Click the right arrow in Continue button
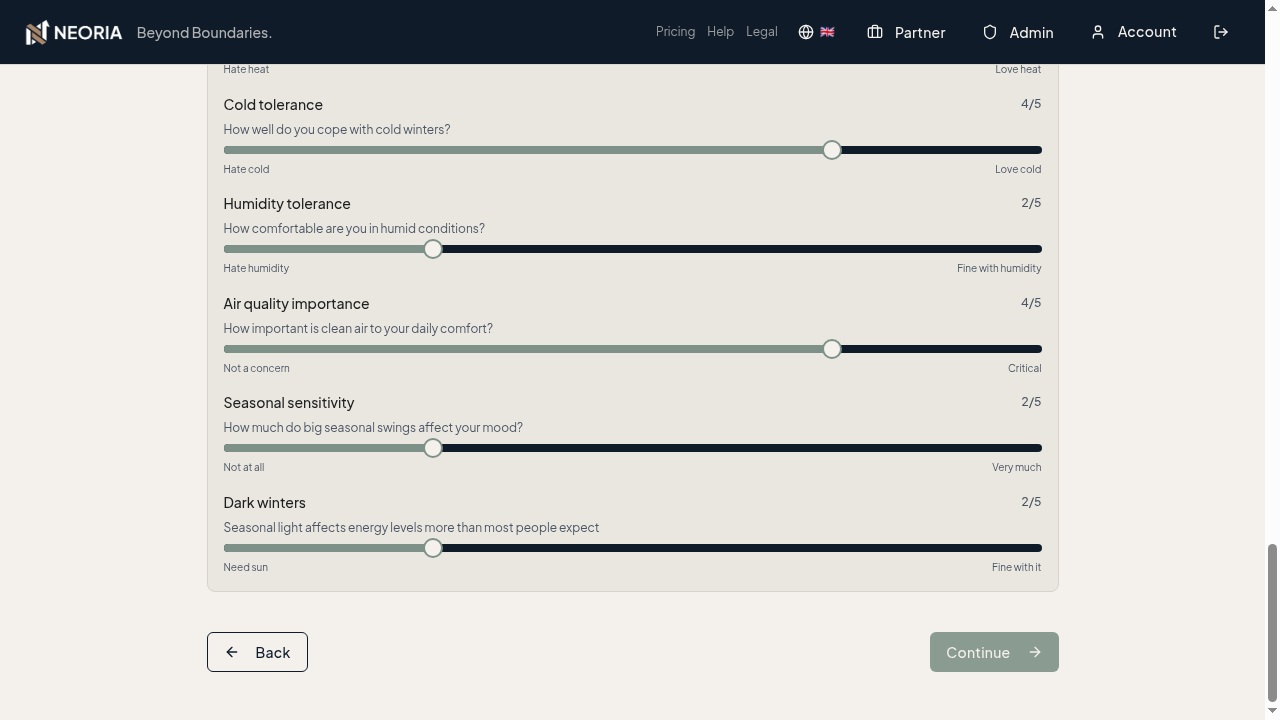Image resolution: width=1280 pixels, height=720 pixels. point(1035,652)
